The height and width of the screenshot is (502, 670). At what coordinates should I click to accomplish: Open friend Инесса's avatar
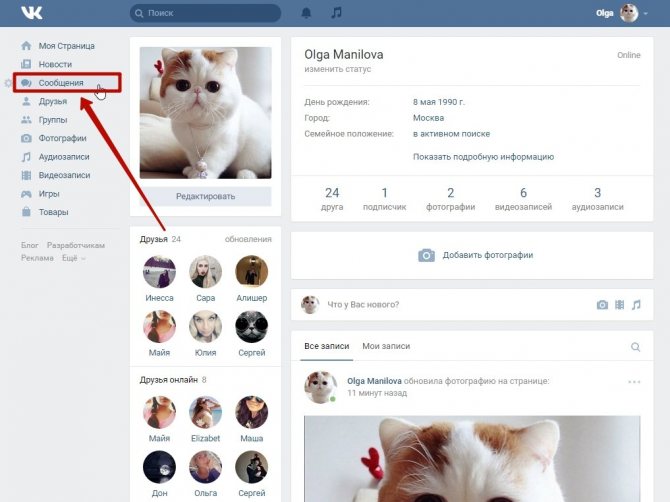coord(159,272)
